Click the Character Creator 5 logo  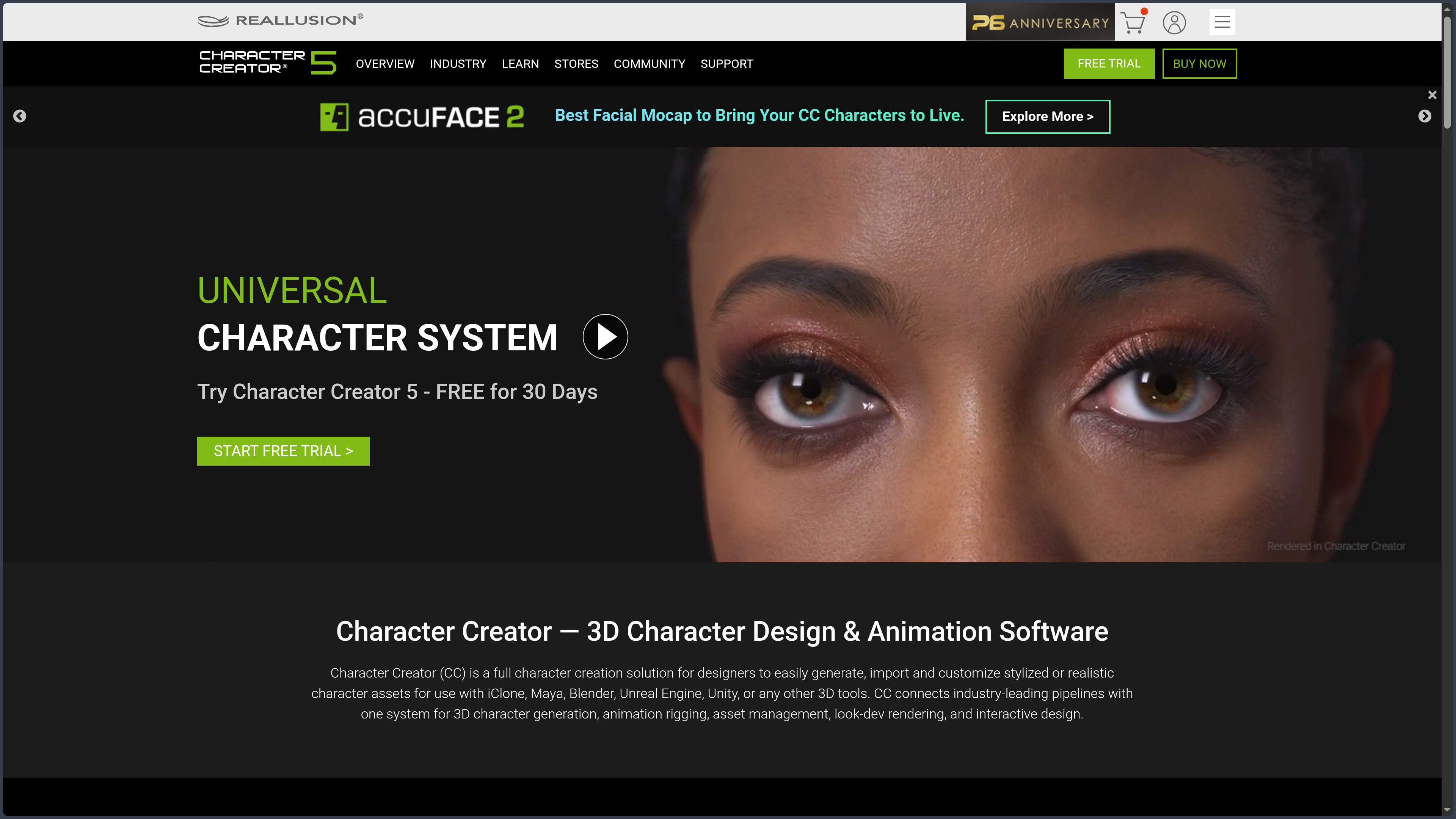click(x=268, y=63)
